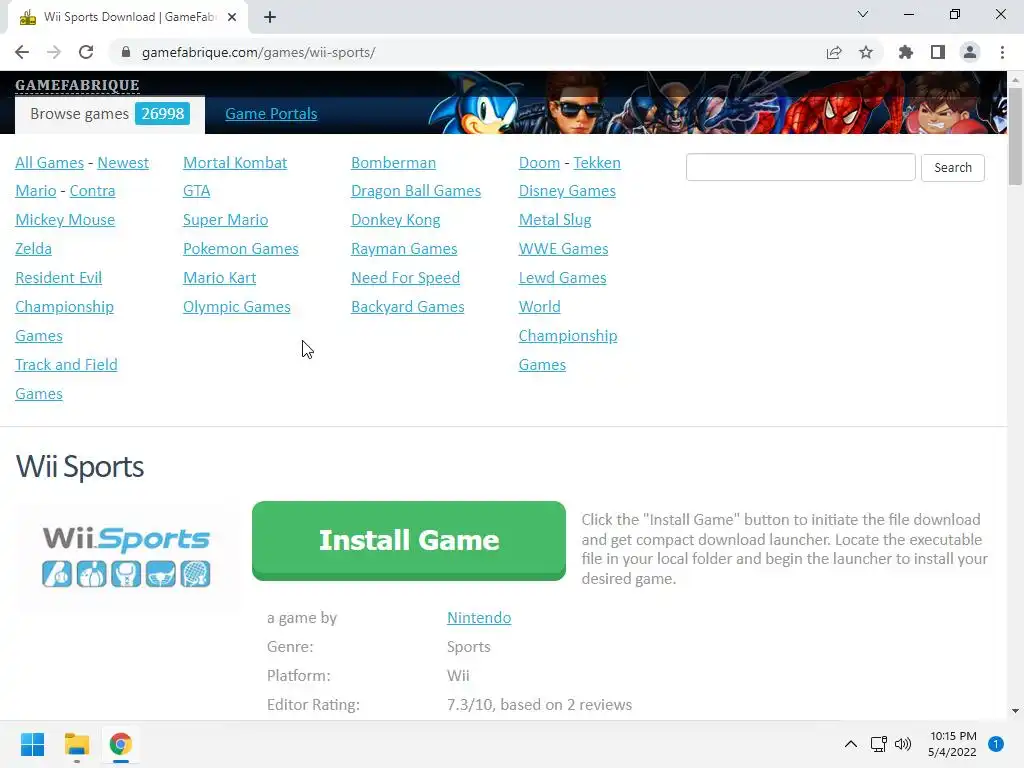Screen dimensions: 1024x768
Task: View site security lock info
Action: point(126,52)
